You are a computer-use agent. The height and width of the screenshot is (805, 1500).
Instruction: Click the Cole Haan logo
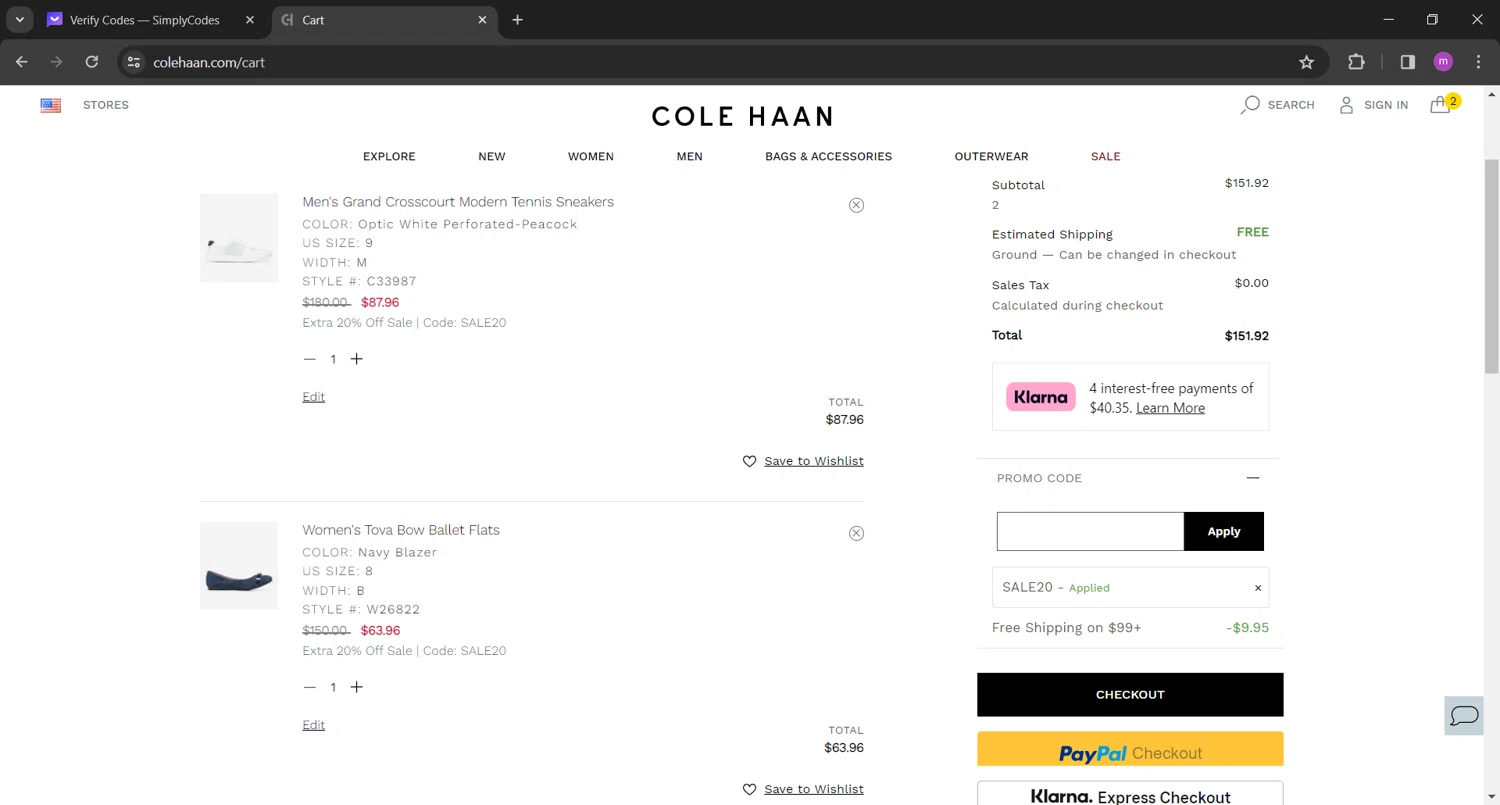click(743, 117)
